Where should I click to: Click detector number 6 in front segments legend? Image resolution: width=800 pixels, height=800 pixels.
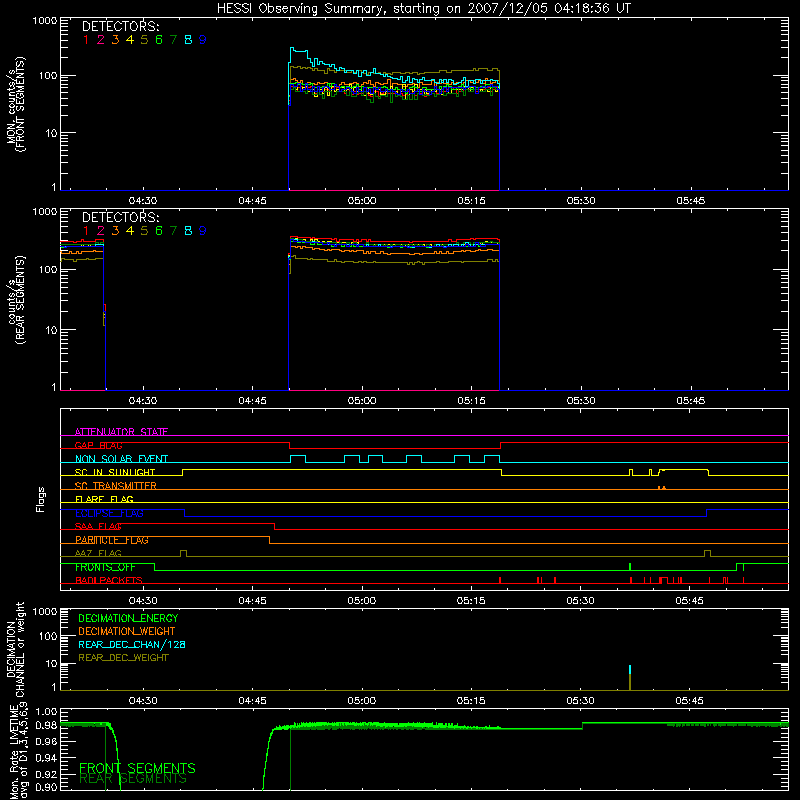[159, 40]
